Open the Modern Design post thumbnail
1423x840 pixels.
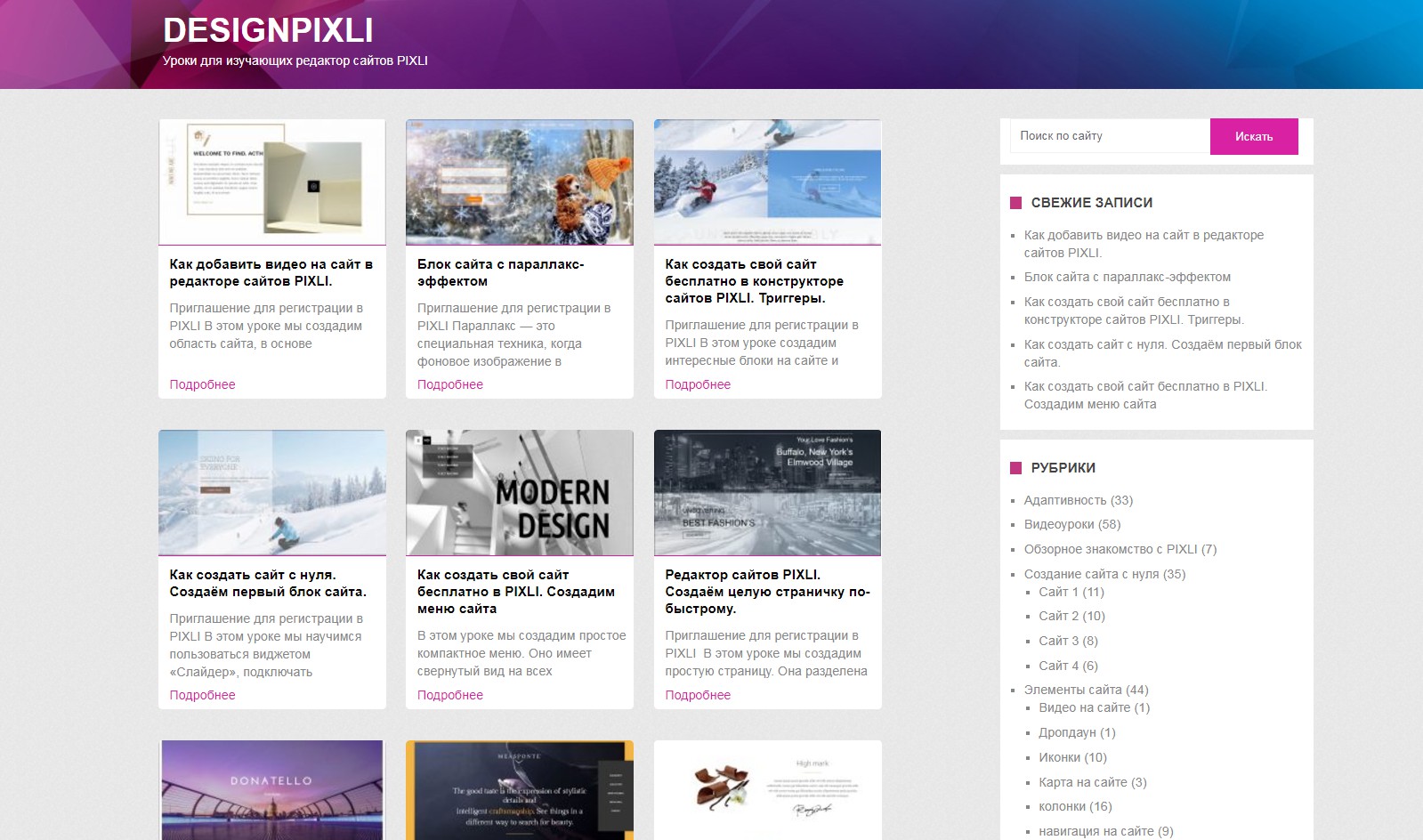click(520, 492)
